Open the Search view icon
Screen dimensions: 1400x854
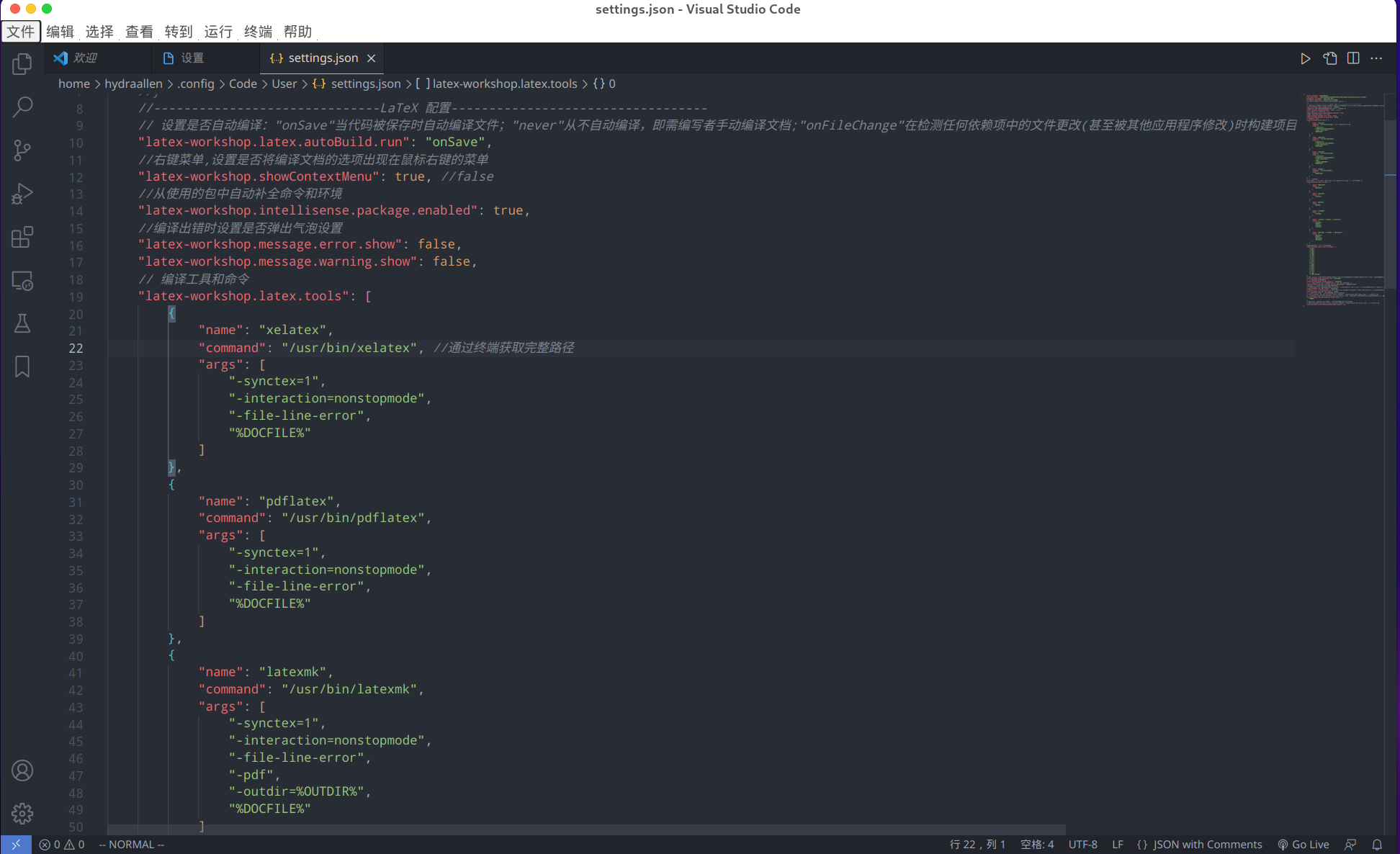tap(22, 107)
